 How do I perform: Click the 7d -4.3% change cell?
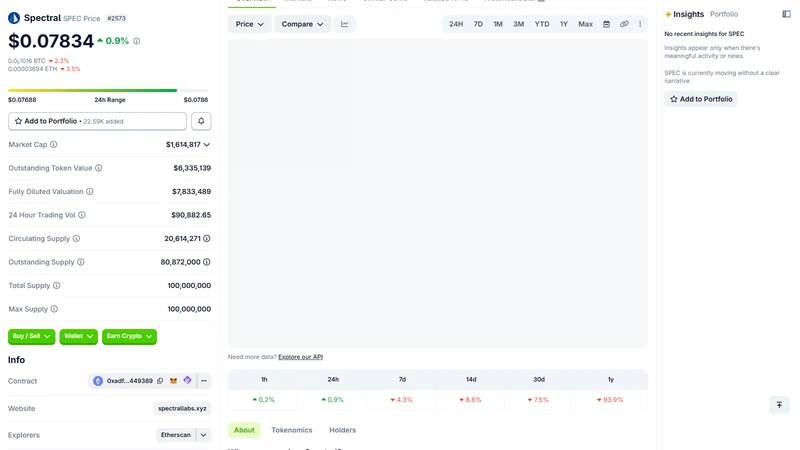(x=402, y=399)
